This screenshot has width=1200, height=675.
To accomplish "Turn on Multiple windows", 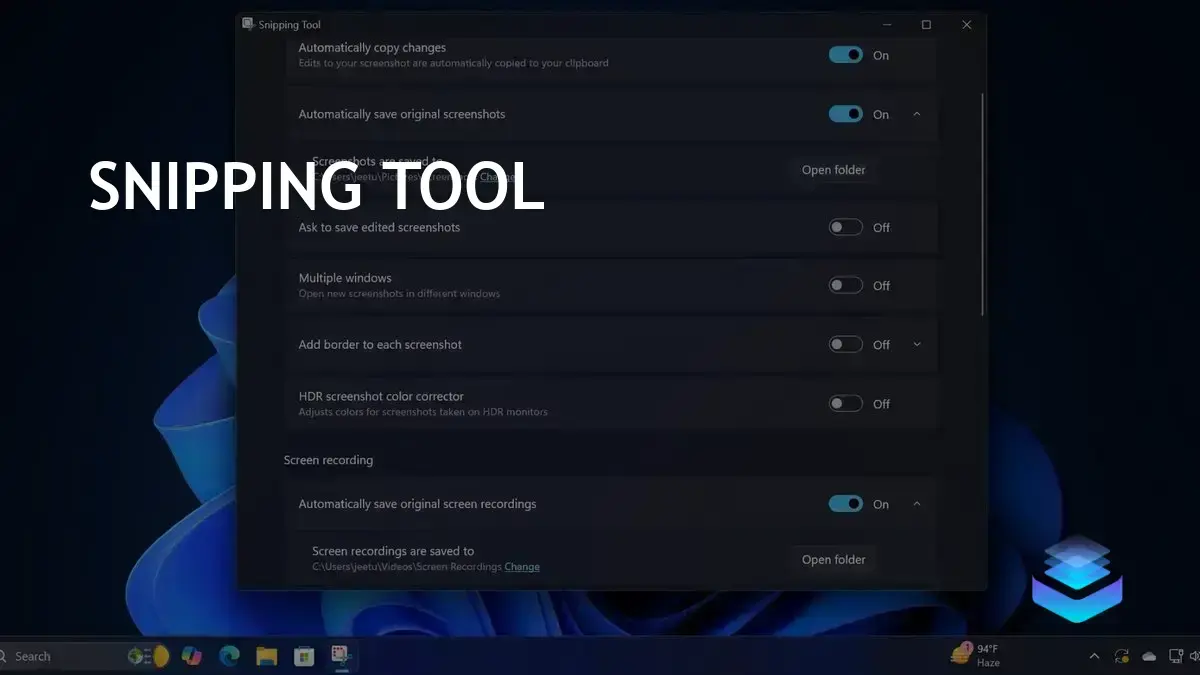I will click(x=844, y=285).
